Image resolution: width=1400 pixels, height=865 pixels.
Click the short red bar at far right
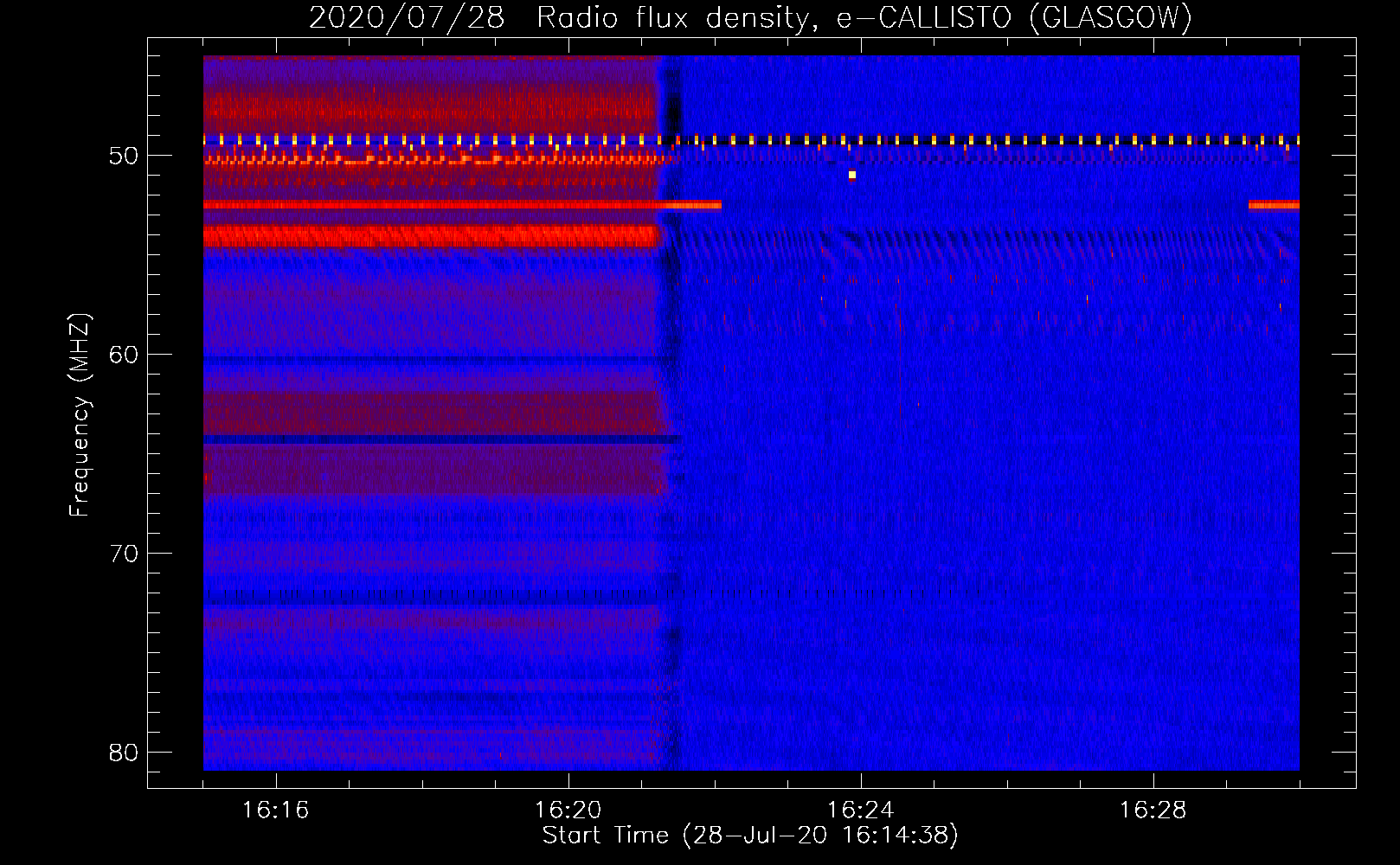pyautogui.click(x=1274, y=205)
